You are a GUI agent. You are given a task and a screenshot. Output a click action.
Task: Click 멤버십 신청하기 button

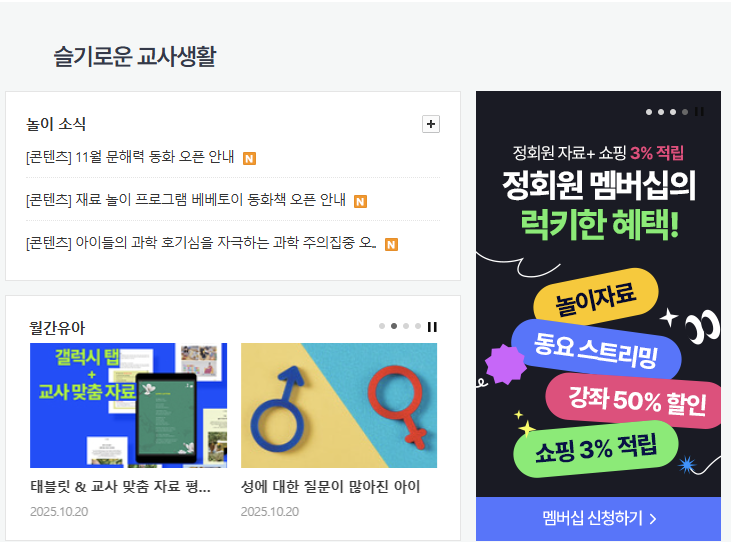599,518
